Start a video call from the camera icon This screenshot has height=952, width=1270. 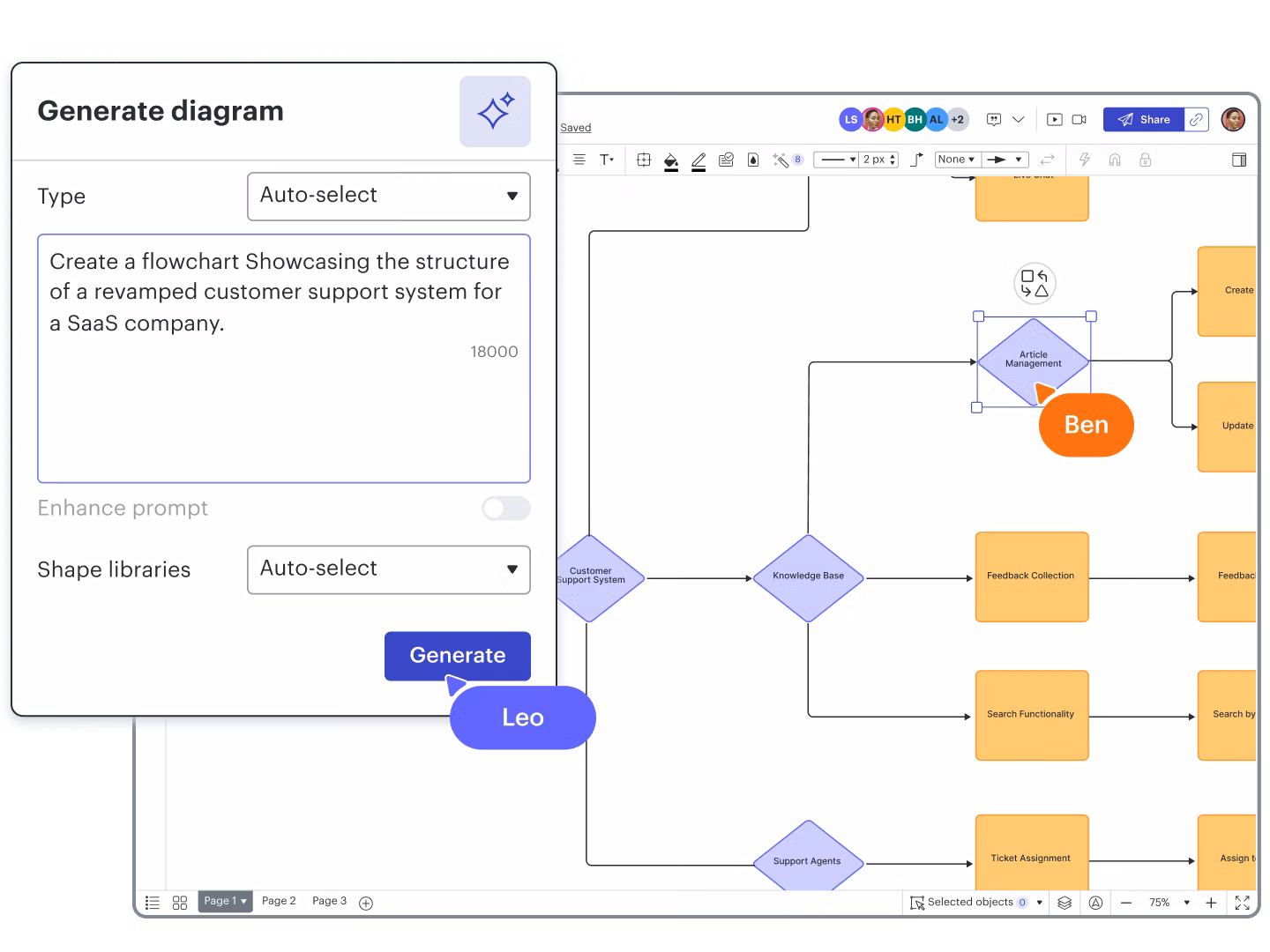tap(1079, 119)
